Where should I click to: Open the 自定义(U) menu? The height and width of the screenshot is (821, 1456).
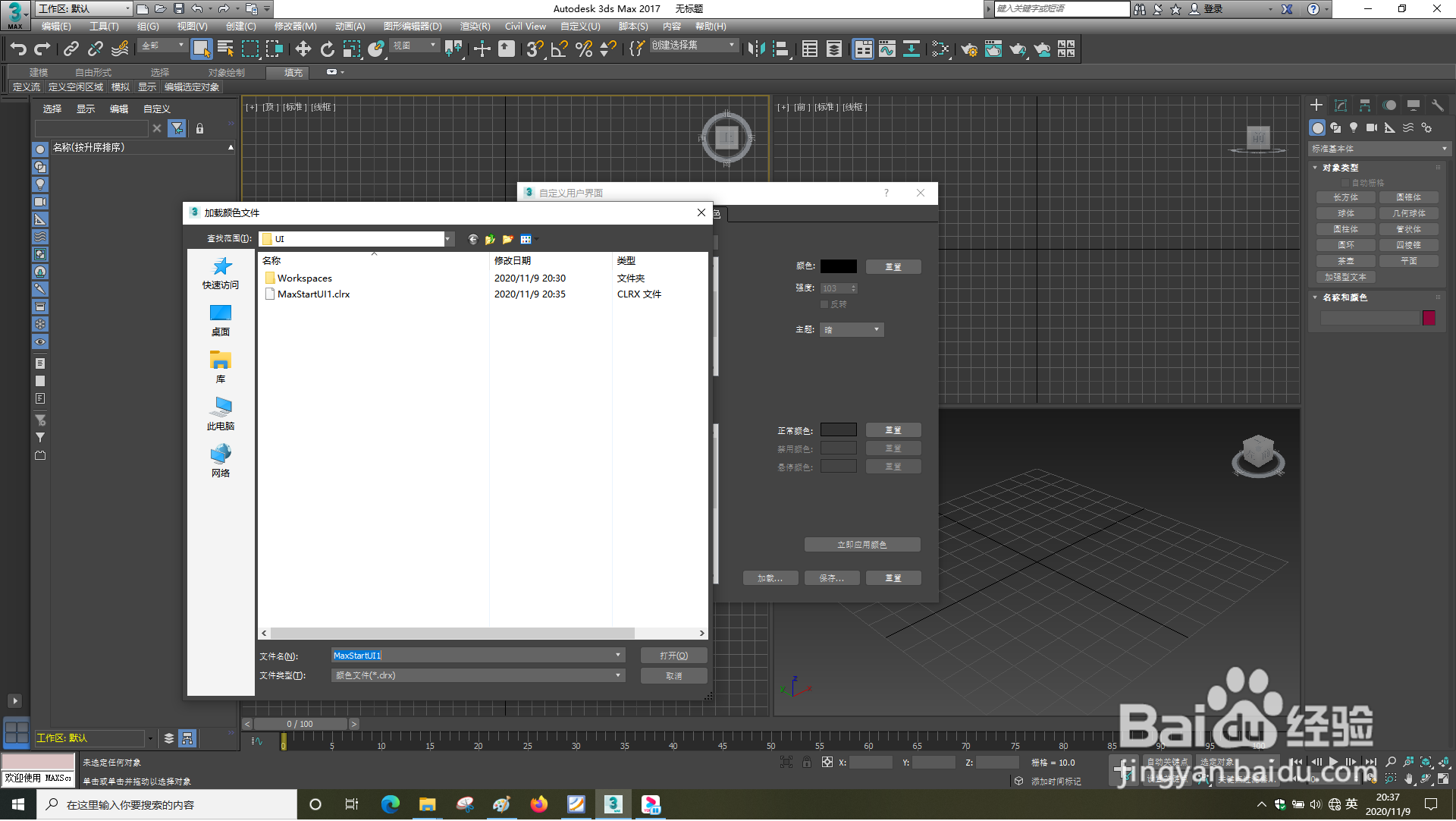[580, 26]
